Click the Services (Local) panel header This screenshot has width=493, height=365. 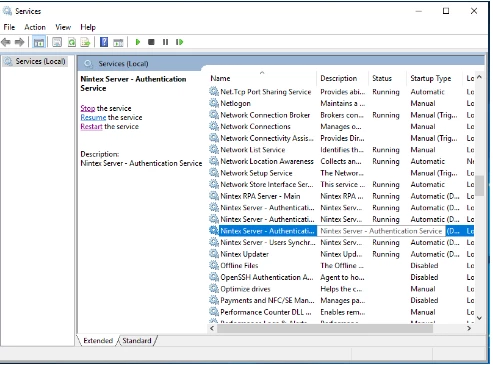coord(123,64)
